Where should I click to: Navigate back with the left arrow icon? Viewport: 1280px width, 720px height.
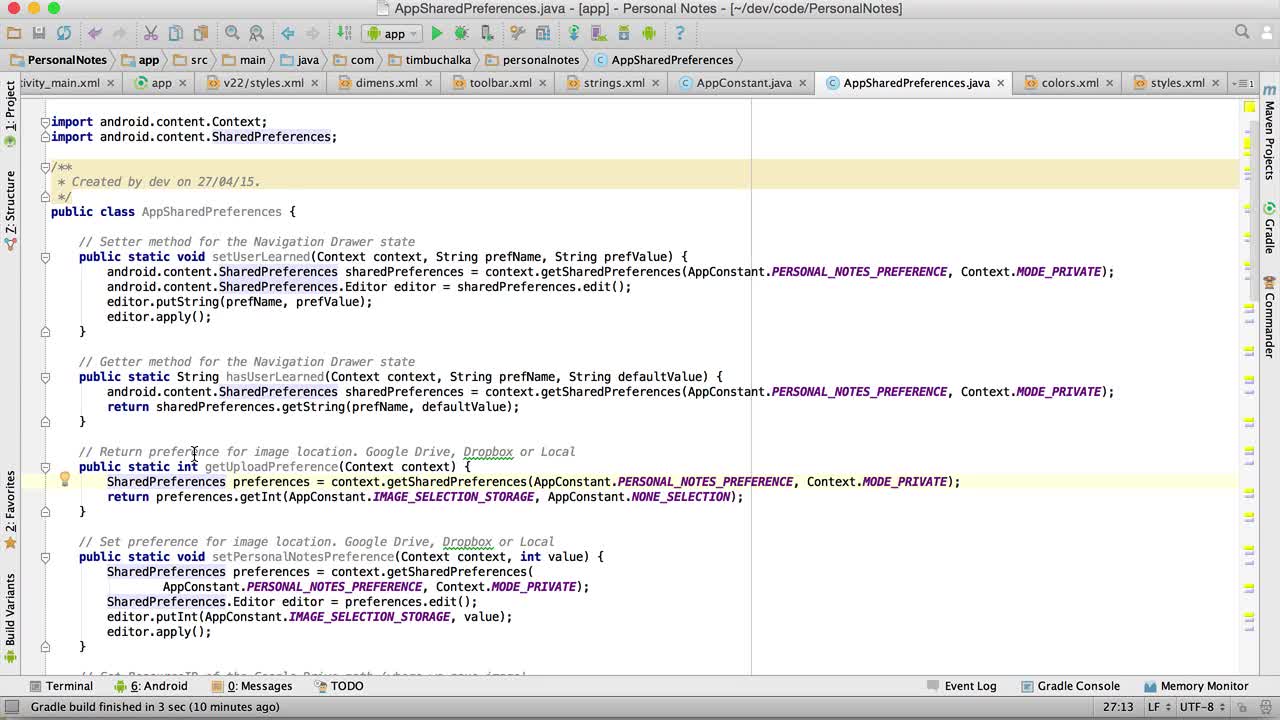tap(288, 34)
